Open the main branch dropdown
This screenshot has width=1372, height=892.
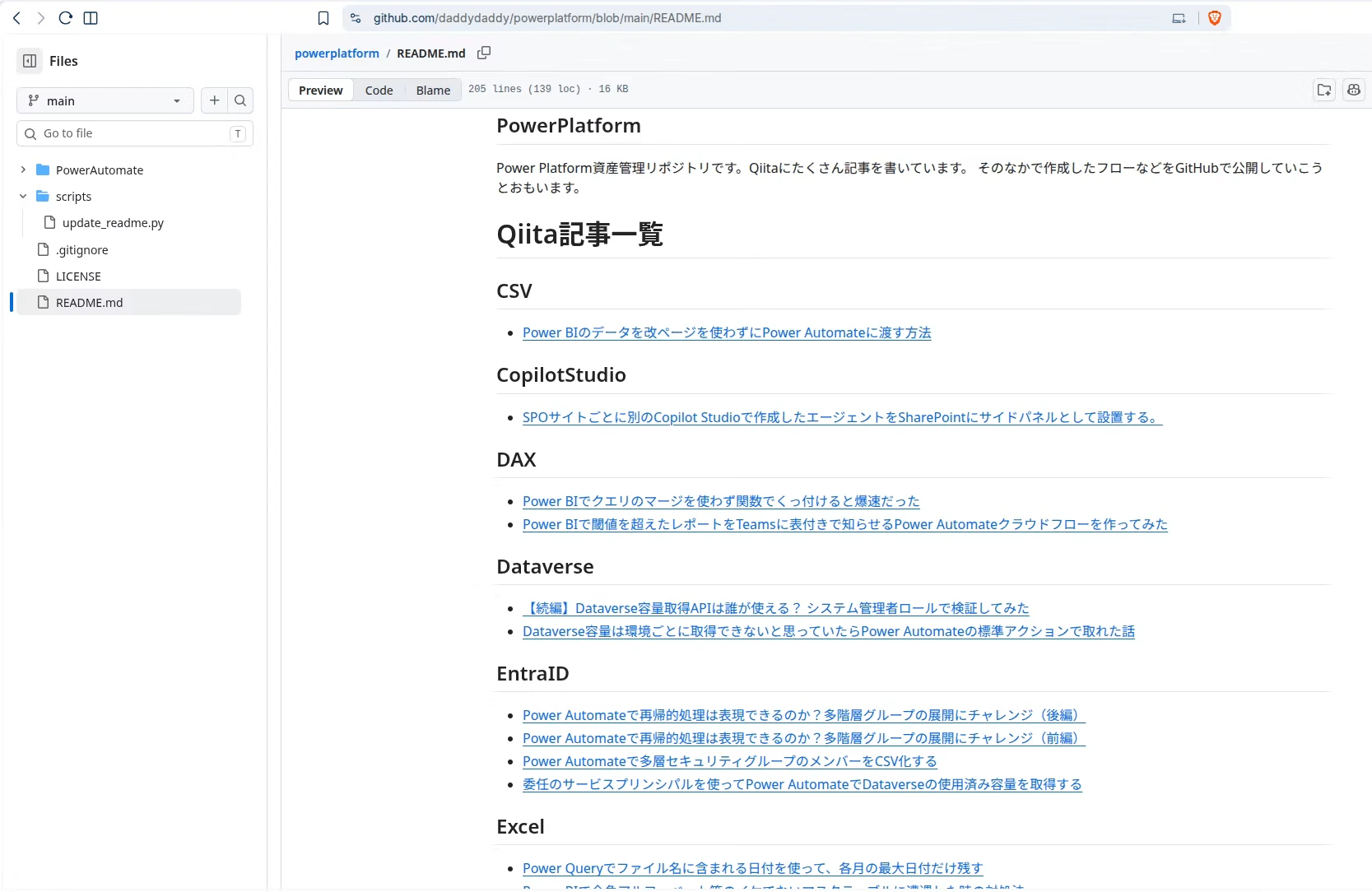click(105, 100)
